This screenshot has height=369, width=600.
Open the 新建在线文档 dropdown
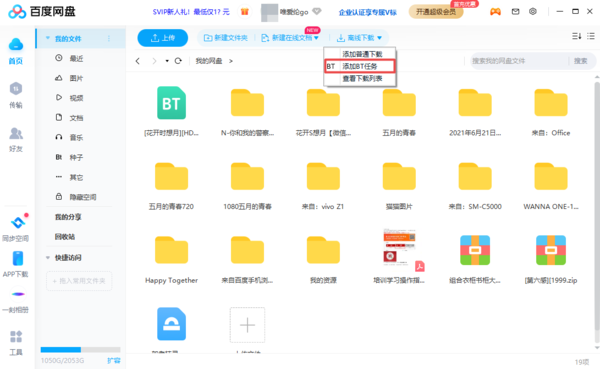coord(290,38)
